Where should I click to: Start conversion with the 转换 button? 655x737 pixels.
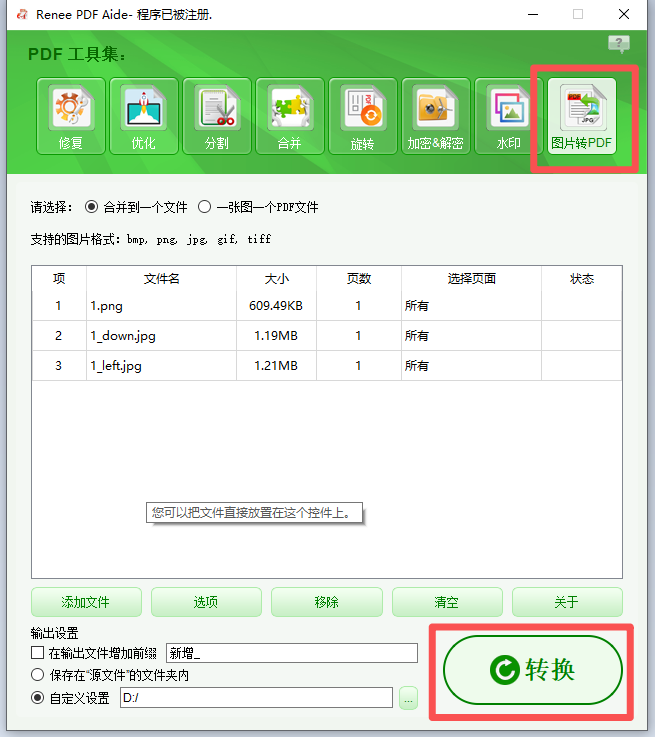click(x=532, y=670)
